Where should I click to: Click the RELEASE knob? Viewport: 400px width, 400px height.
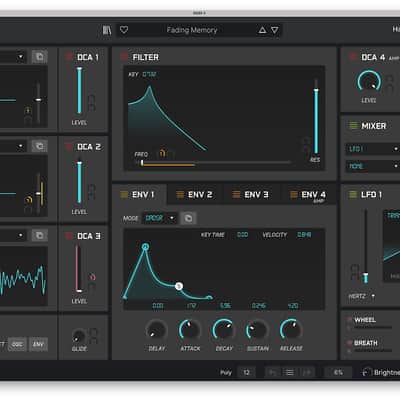point(291,330)
